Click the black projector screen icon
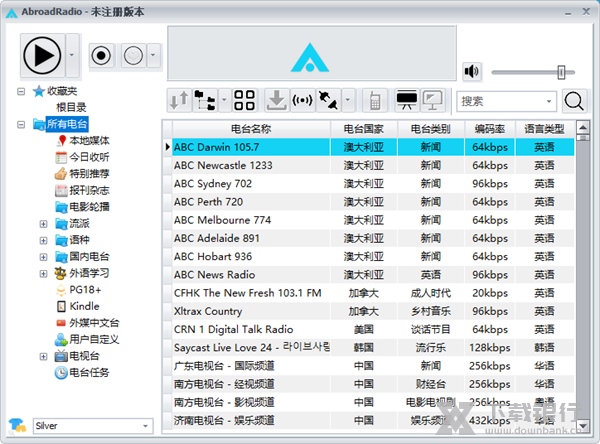Viewport: 600px width, 444px height. pyautogui.click(x=407, y=100)
